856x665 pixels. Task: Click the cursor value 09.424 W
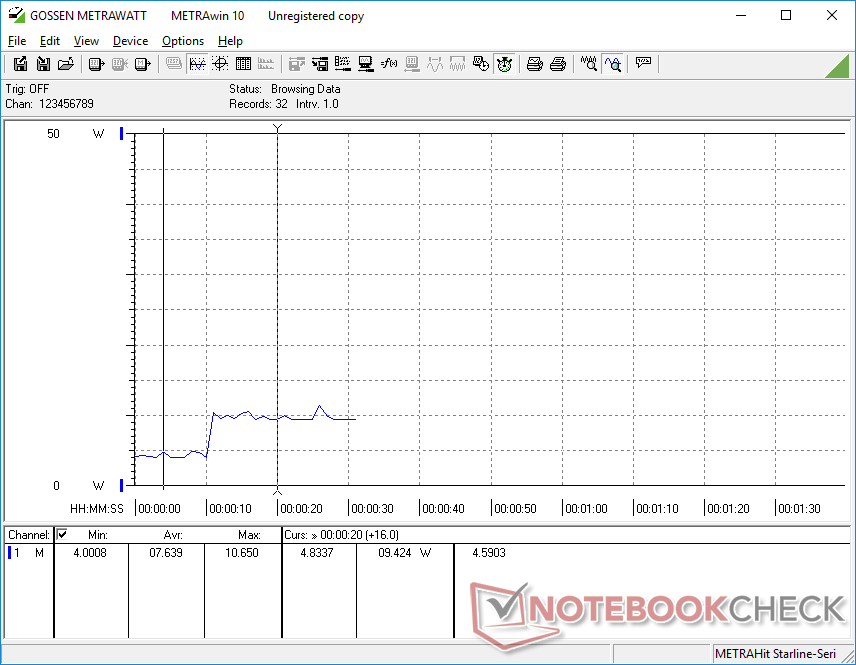point(404,553)
